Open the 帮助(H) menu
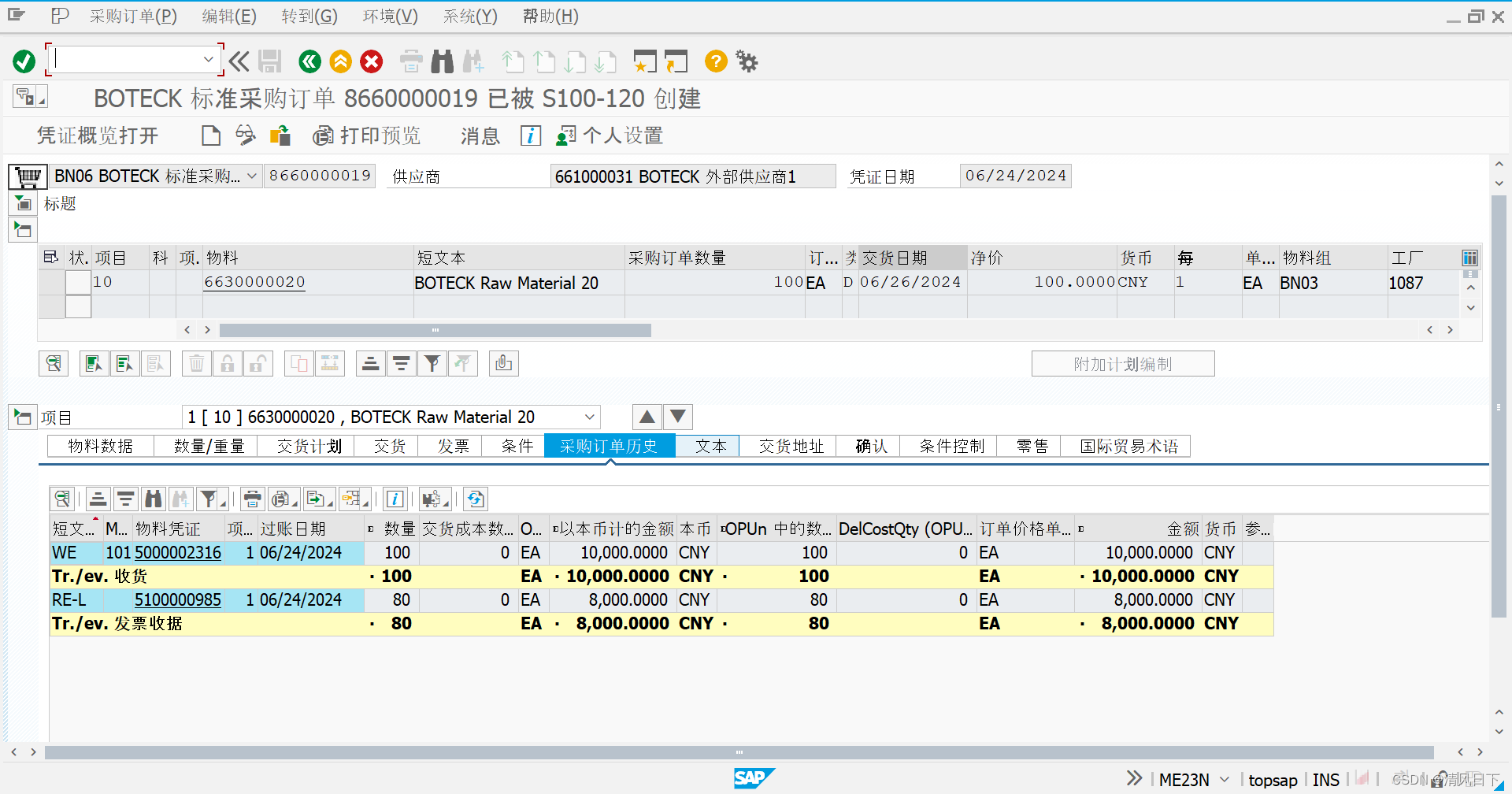This screenshot has height=794, width=1512. pos(550,17)
